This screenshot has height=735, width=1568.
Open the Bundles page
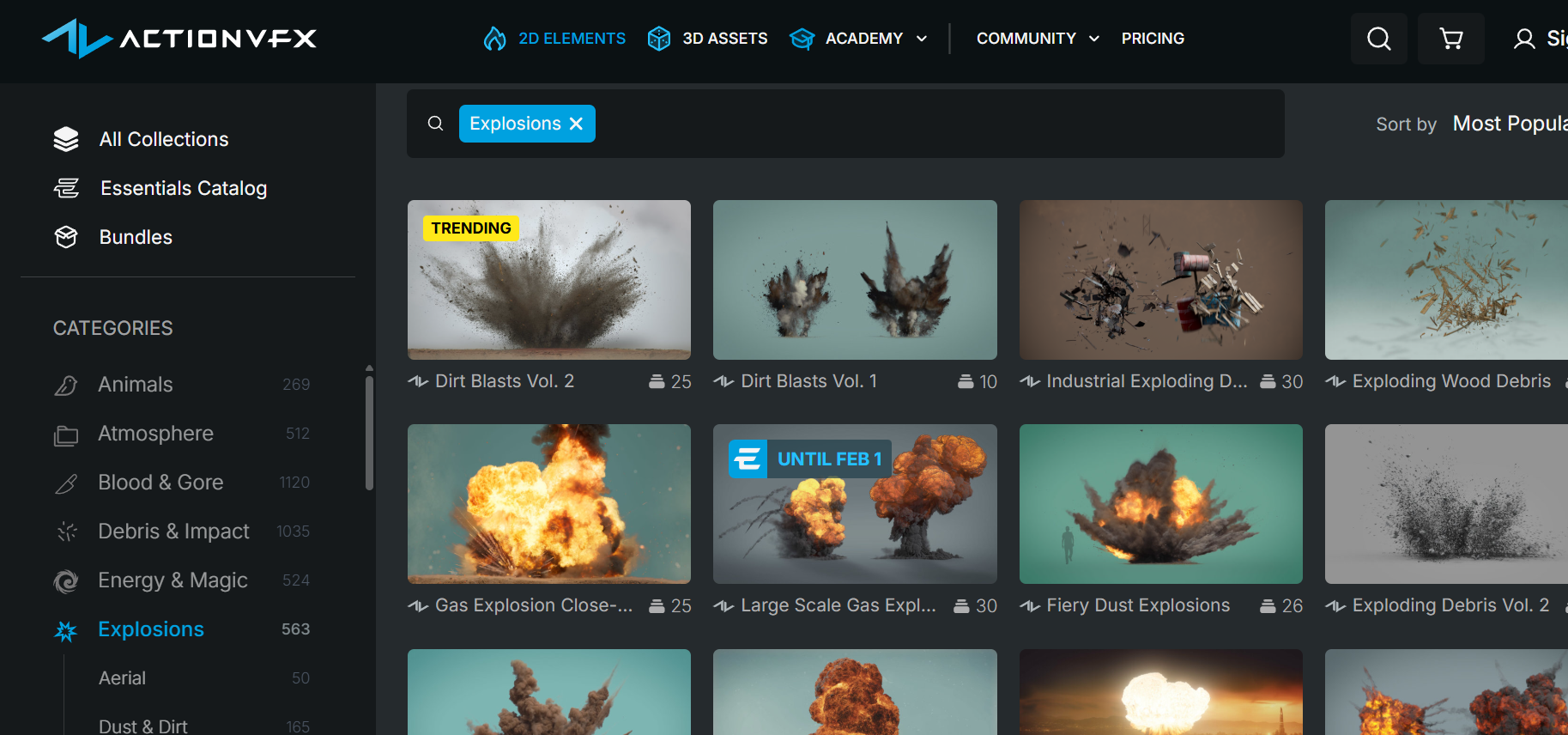pyautogui.click(x=136, y=237)
